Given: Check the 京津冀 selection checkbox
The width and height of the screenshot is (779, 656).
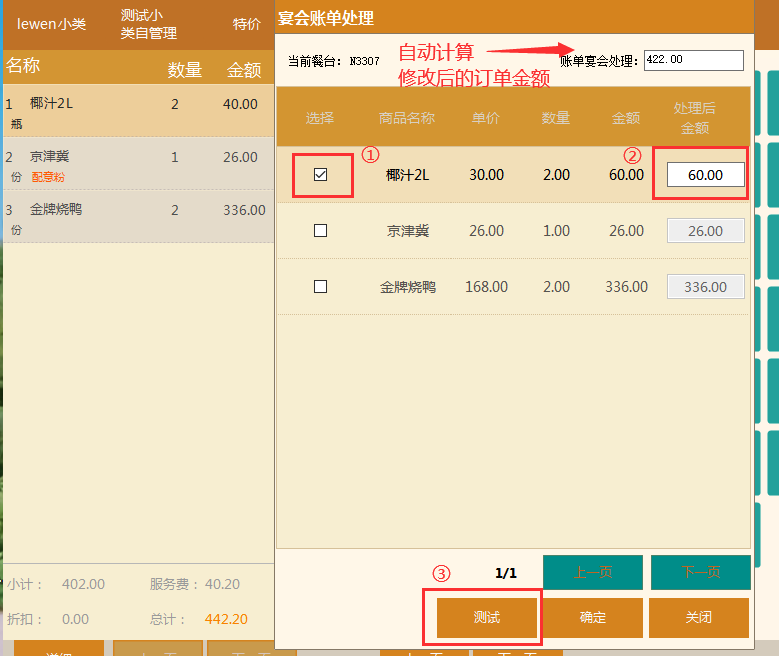Looking at the screenshot, I should click(321, 230).
